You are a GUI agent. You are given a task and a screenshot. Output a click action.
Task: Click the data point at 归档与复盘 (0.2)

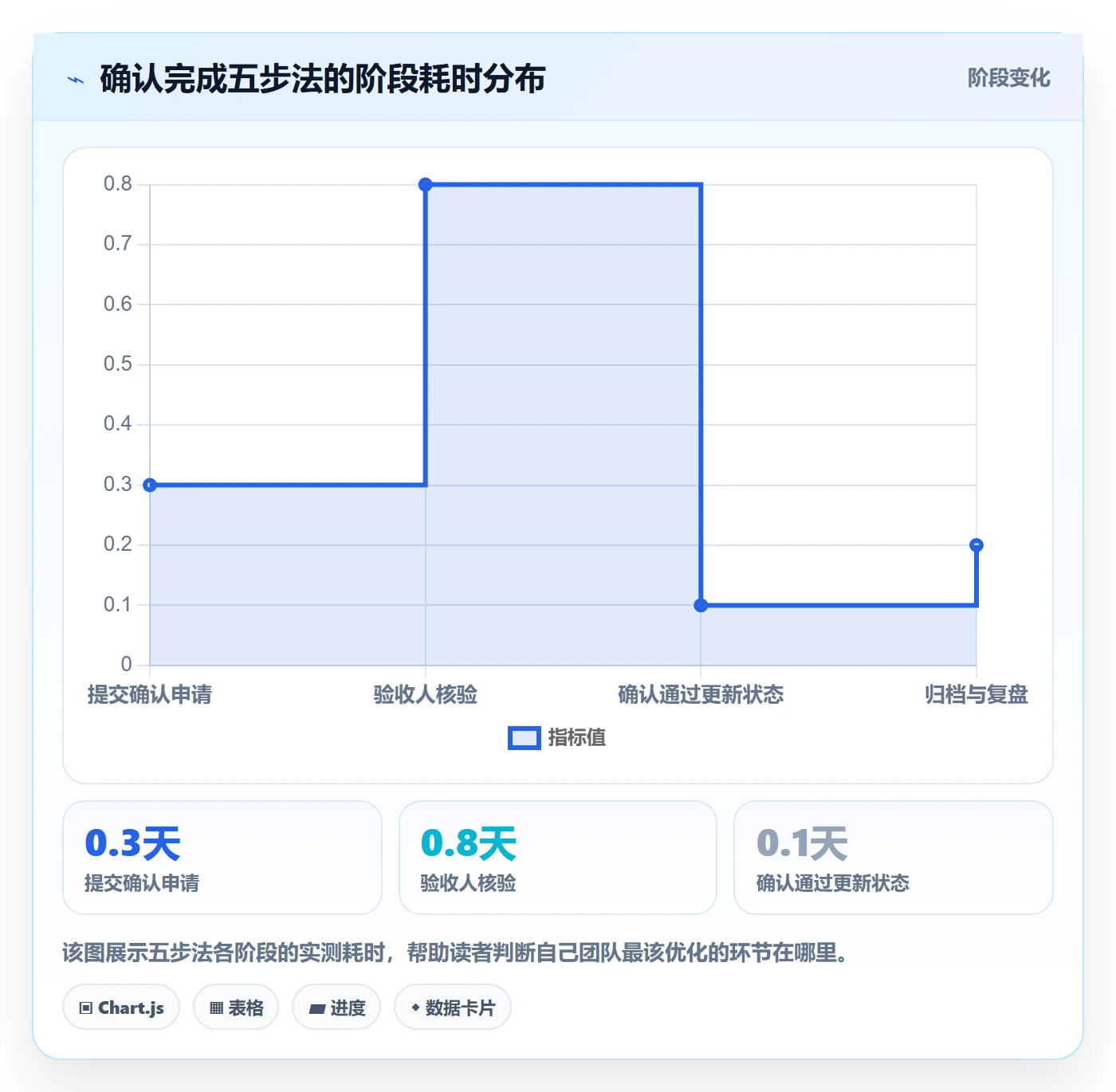click(976, 545)
